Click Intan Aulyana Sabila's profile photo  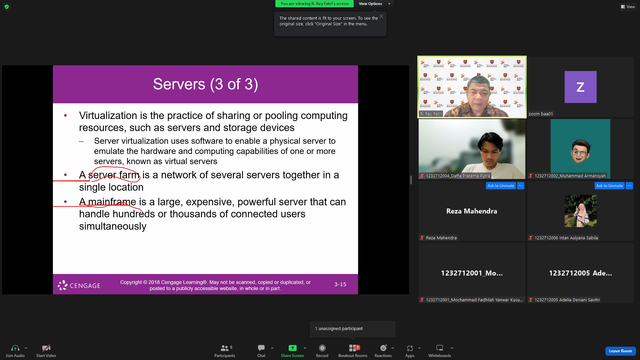pos(580,211)
